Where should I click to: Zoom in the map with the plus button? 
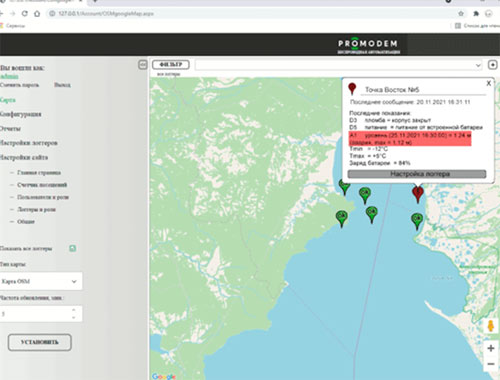[x=491, y=348]
